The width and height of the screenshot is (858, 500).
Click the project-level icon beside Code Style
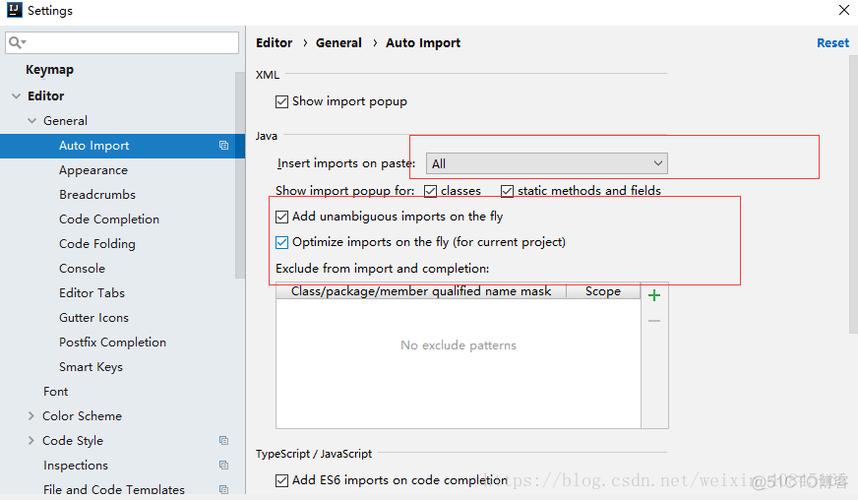pyautogui.click(x=224, y=441)
